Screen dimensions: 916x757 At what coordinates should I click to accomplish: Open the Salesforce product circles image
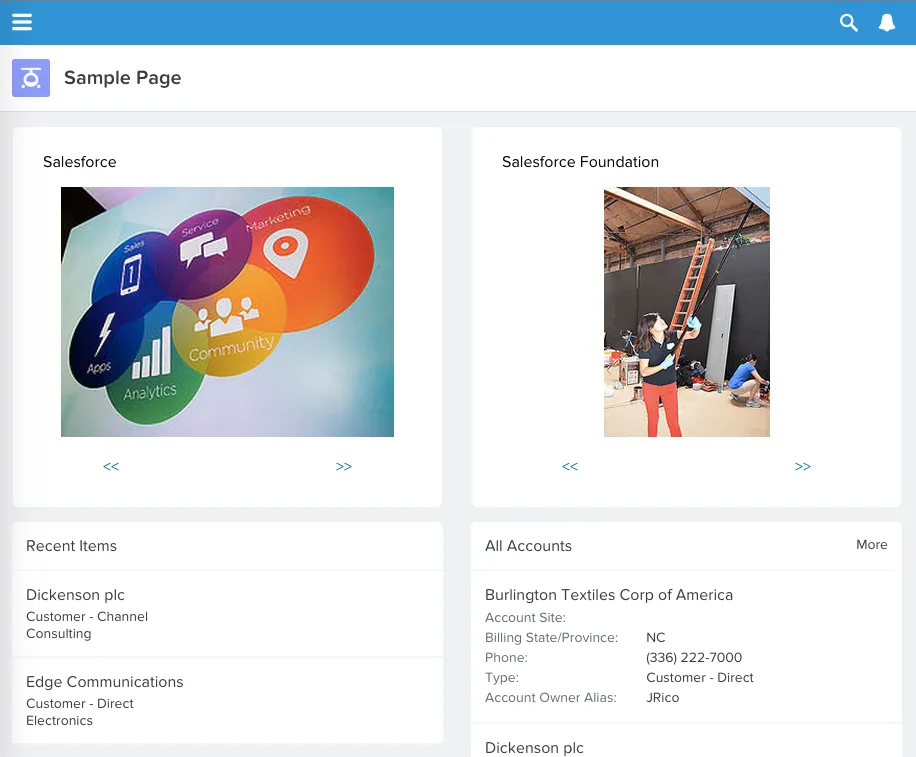(x=227, y=312)
